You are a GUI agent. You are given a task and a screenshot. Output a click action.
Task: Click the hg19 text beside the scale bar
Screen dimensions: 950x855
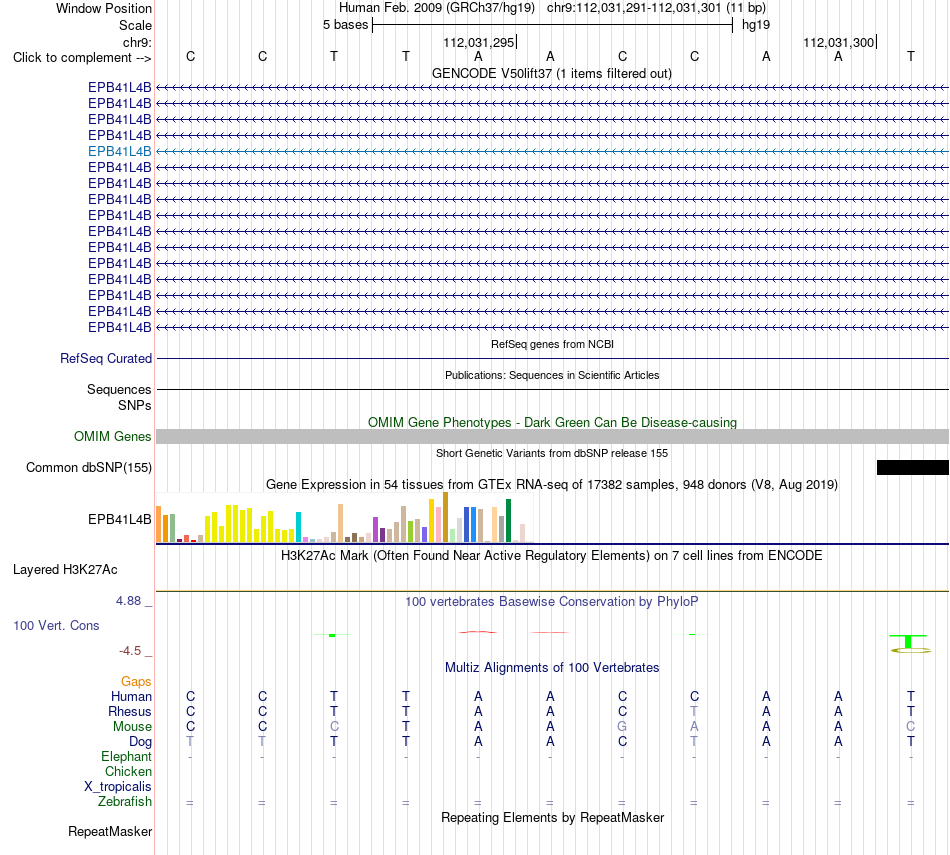pos(756,25)
